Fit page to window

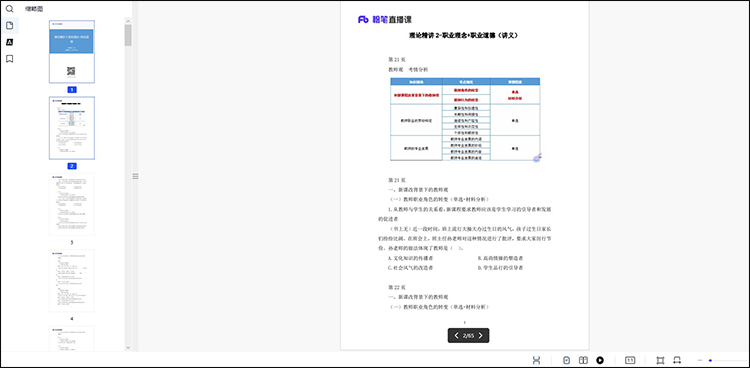tap(661, 360)
